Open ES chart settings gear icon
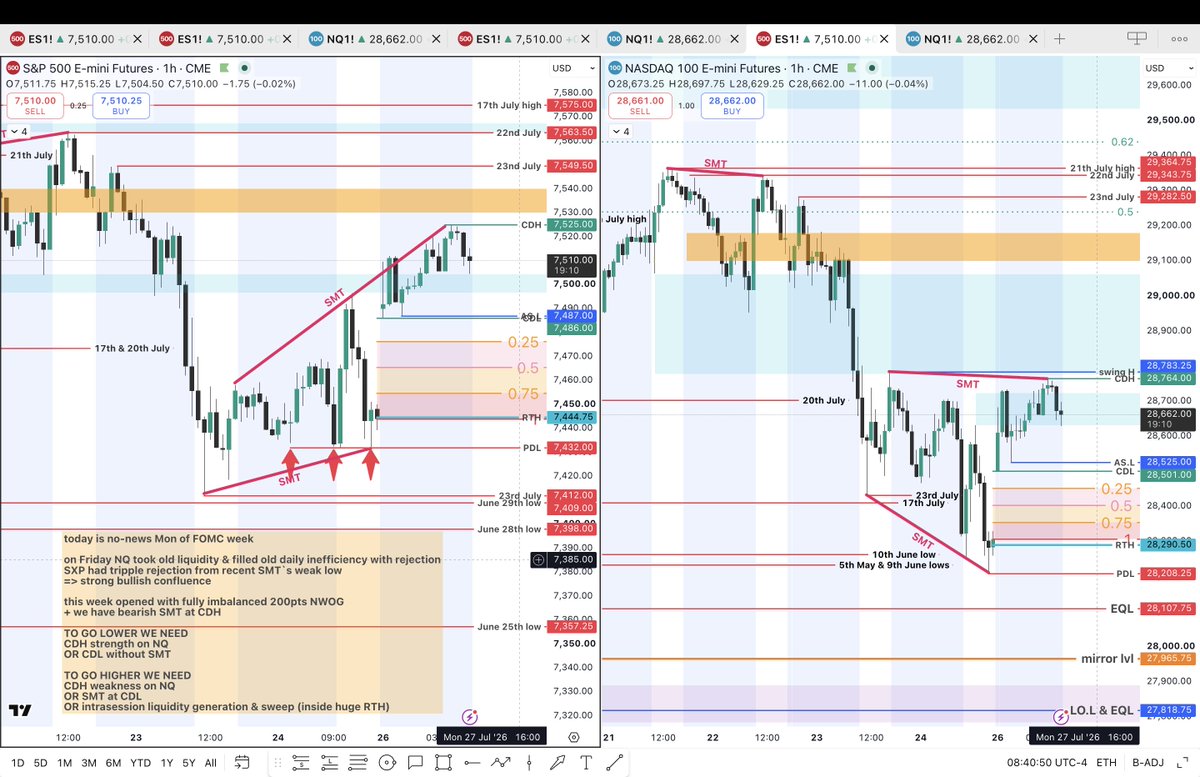Viewport: 1200px width, 777px height. (574, 737)
